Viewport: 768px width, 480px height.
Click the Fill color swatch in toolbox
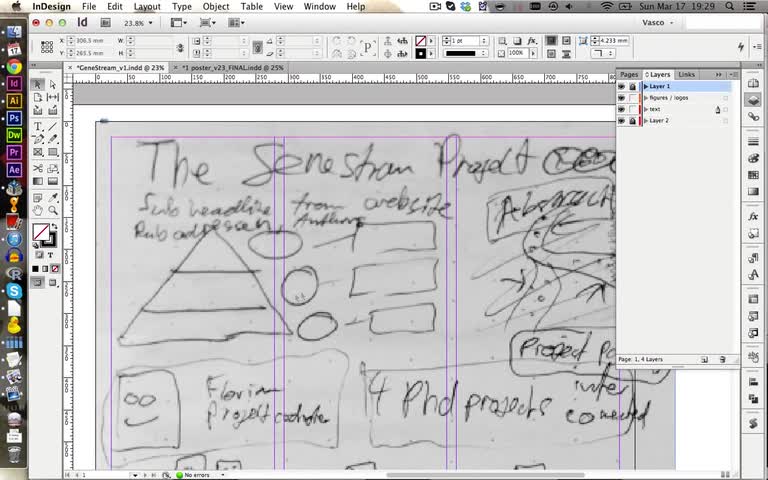point(41,232)
